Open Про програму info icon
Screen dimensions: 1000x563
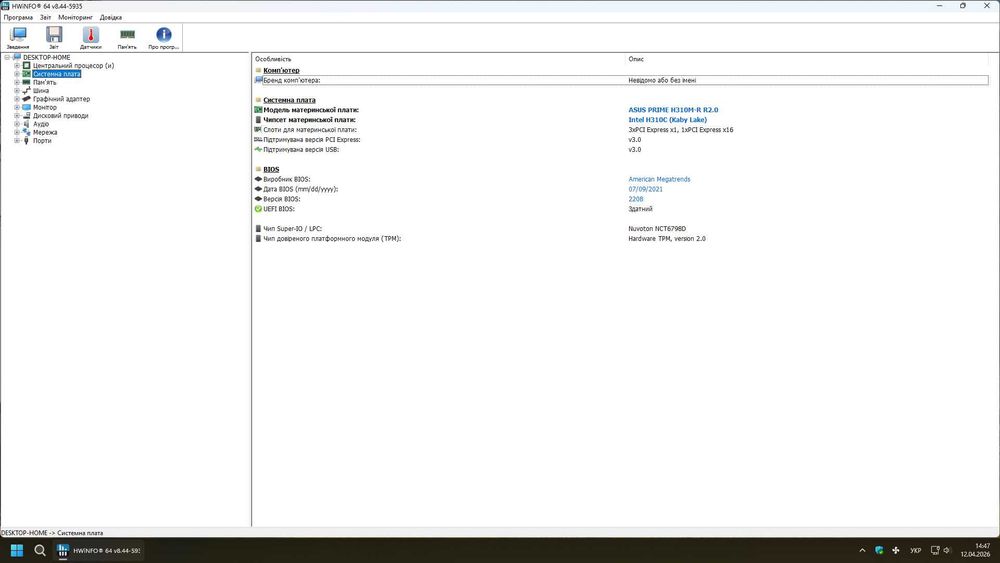[164, 38]
